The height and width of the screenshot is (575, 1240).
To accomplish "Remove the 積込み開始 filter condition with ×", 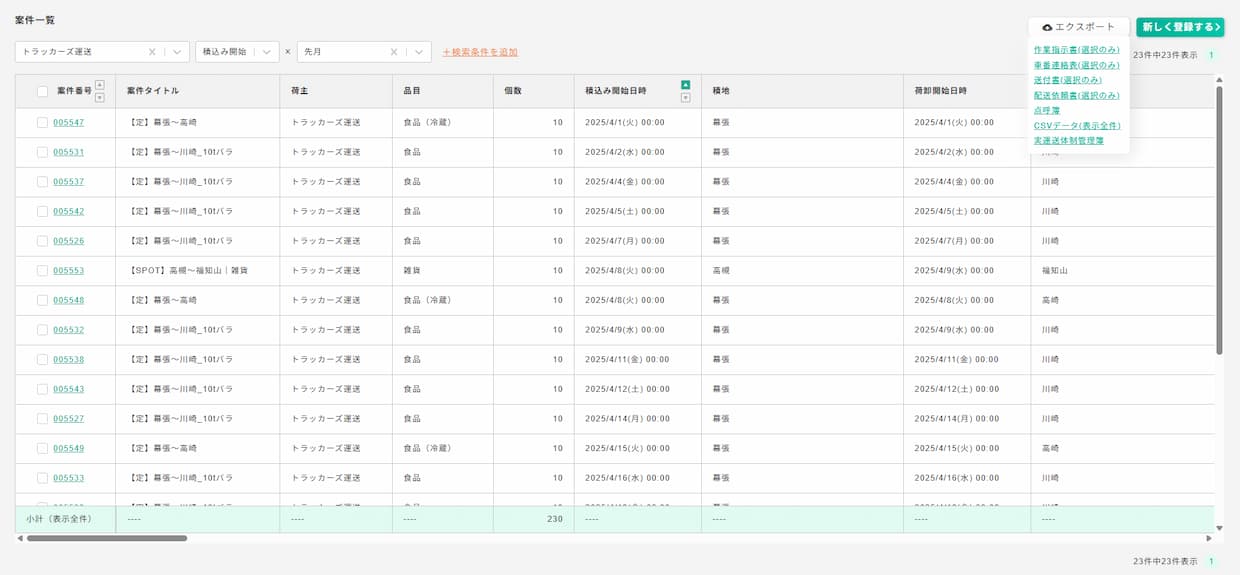I will point(288,52).
